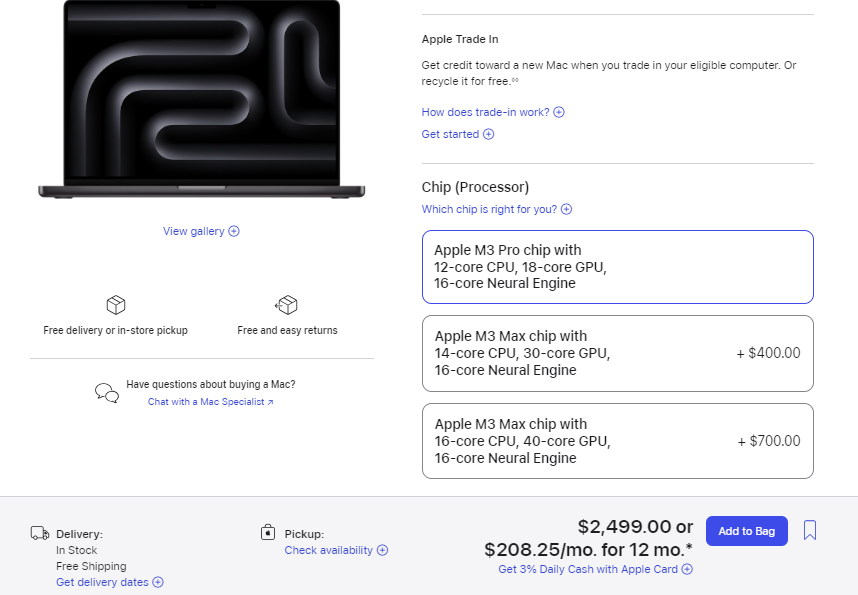858x595 pixels.
Task: Check availability for pickup
Action: tap(328, 550)
